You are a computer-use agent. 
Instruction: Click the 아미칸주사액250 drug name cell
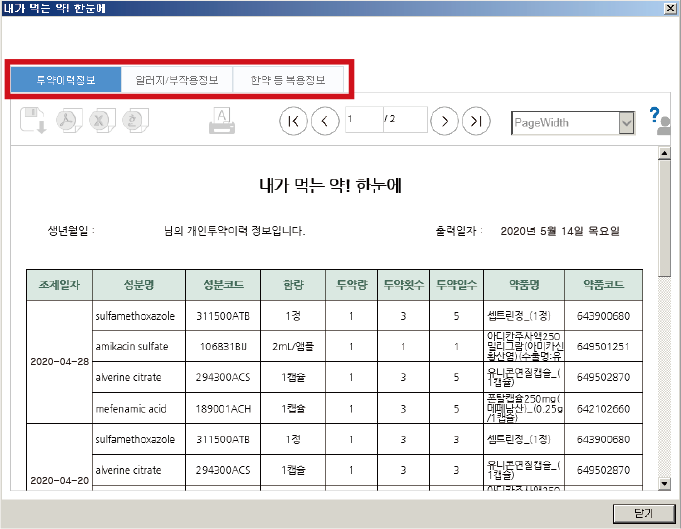pos(524,346)
